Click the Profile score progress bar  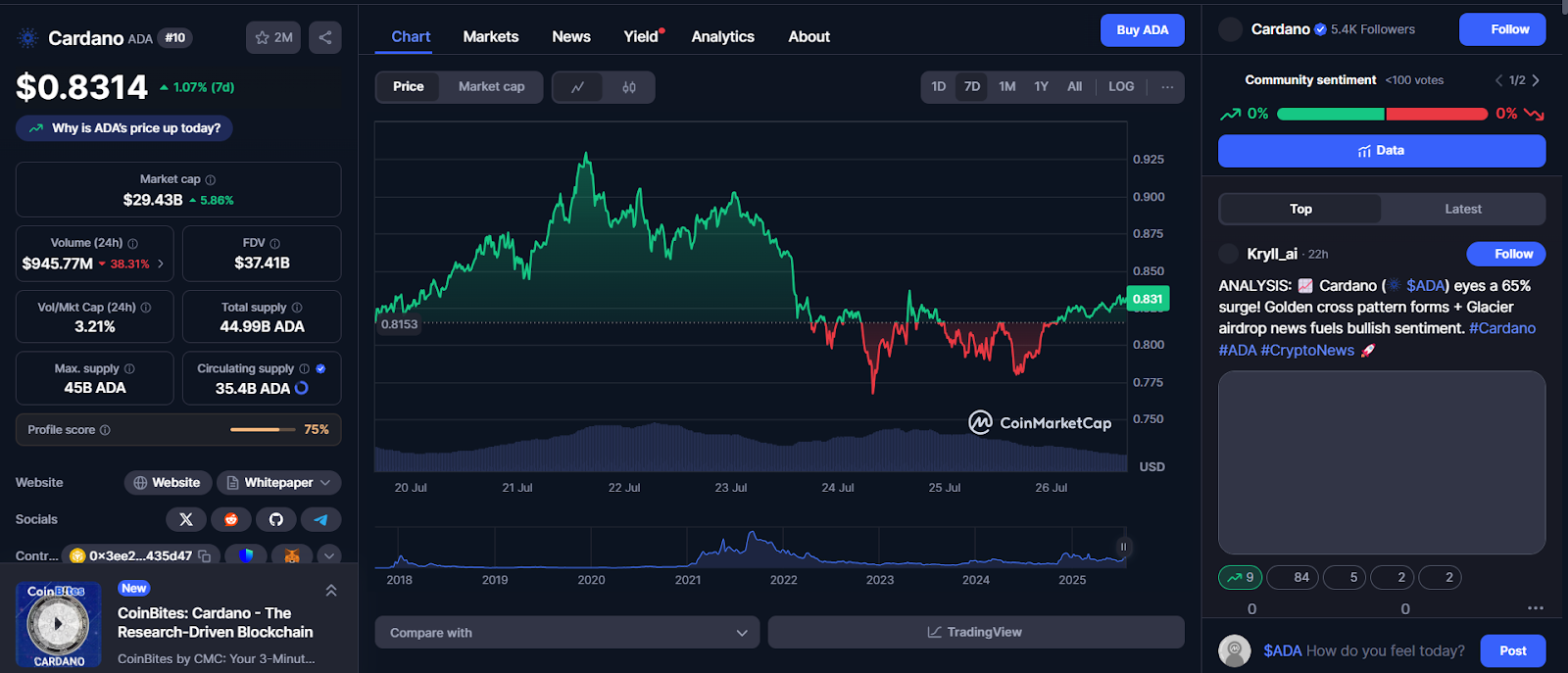pyautogui.click(x=263, y=430)
